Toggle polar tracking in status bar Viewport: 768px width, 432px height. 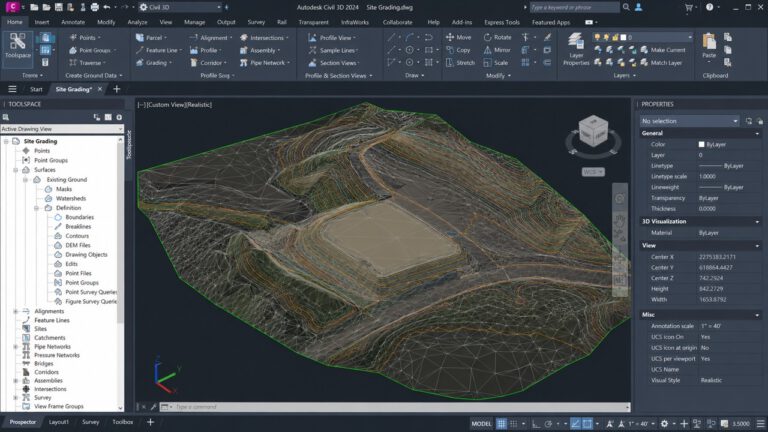[x=548, y=424]
